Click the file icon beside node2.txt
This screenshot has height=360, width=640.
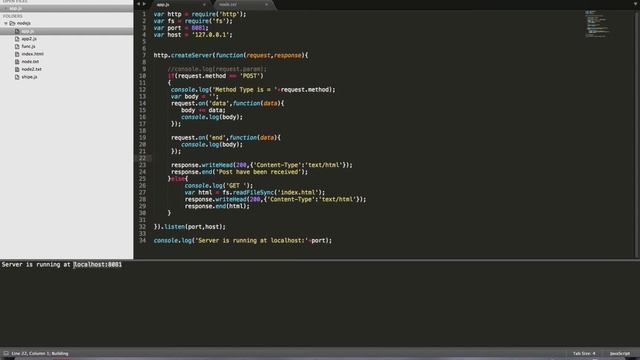pyautogui.click(x=17, y=69)
